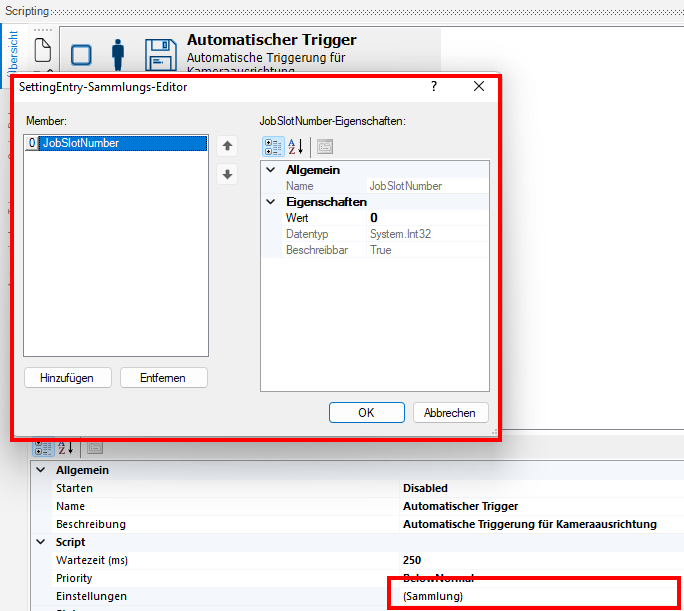Click the move member down arrow
Screen dimensions: 684x611
coord(228,174)
